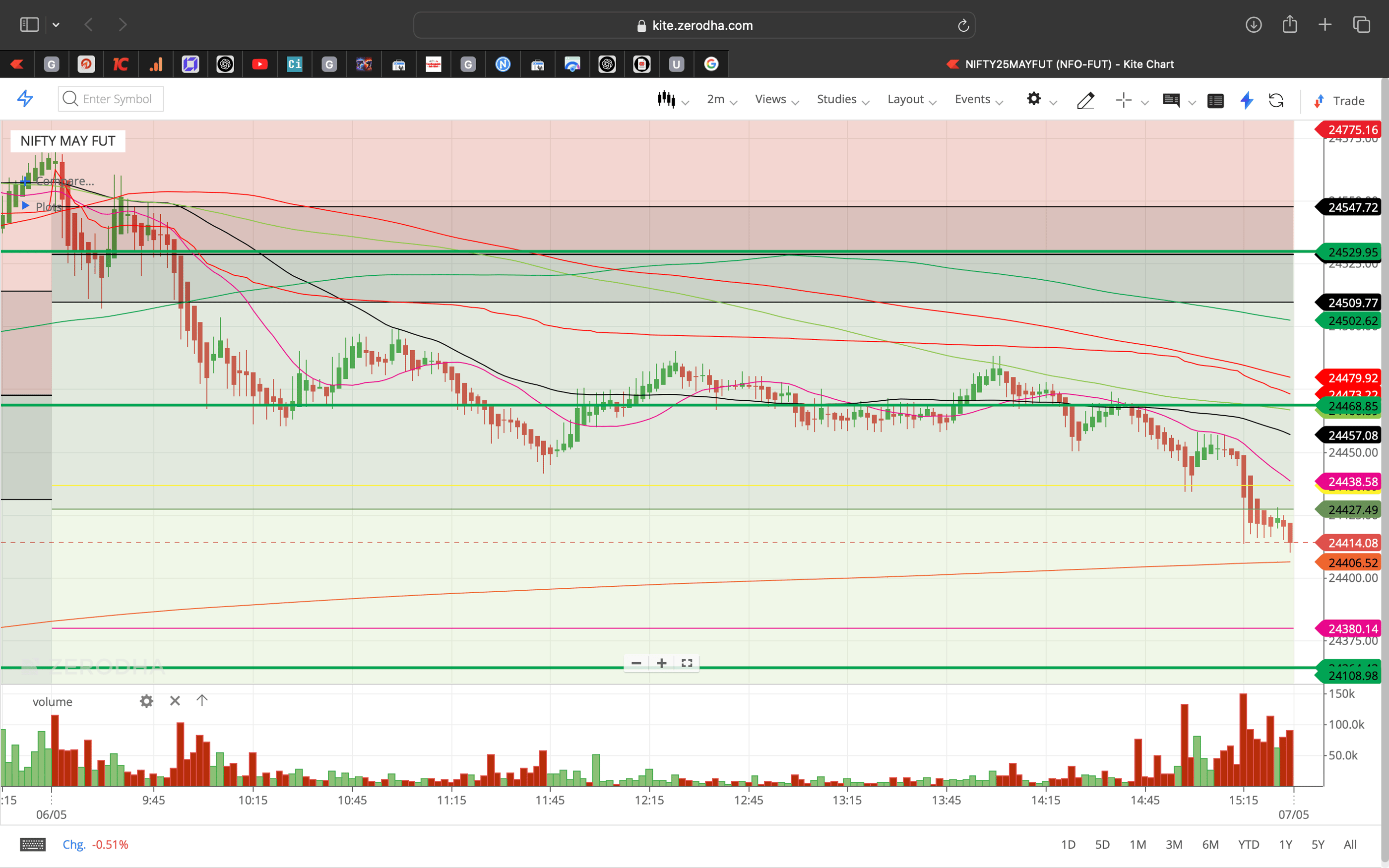Image resolution: width=1389 pixels, height=868 pixels.
Task: Refresh chart data with the reload icon
Action: [1277, 101]
